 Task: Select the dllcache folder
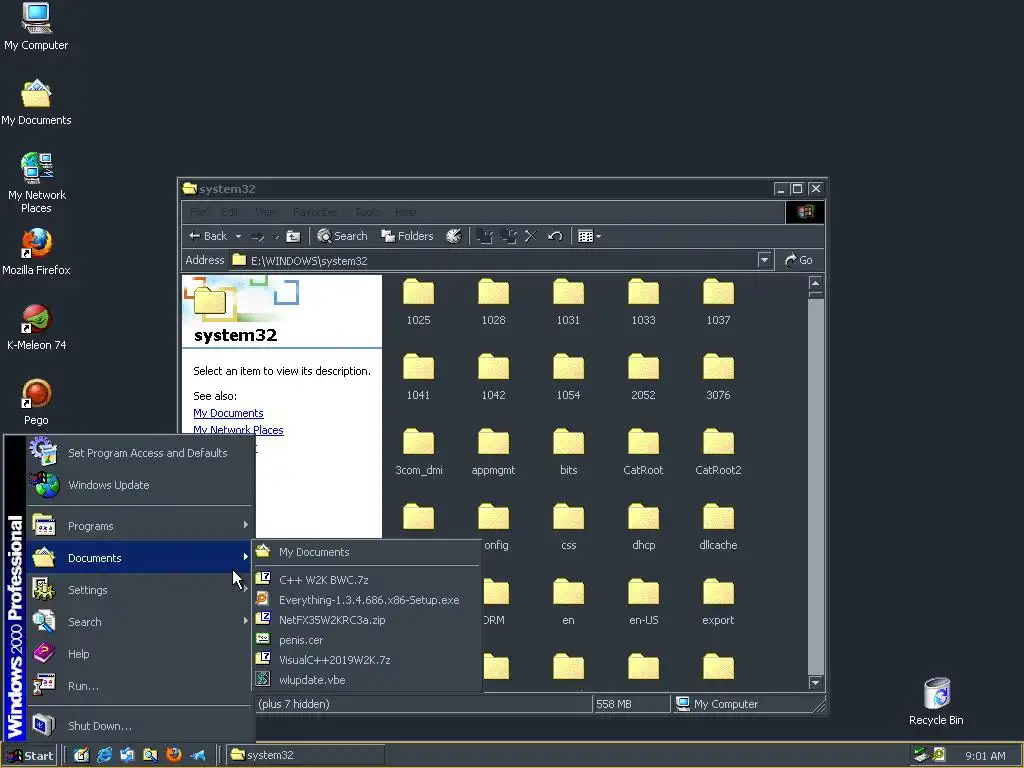tap(718, 528)
